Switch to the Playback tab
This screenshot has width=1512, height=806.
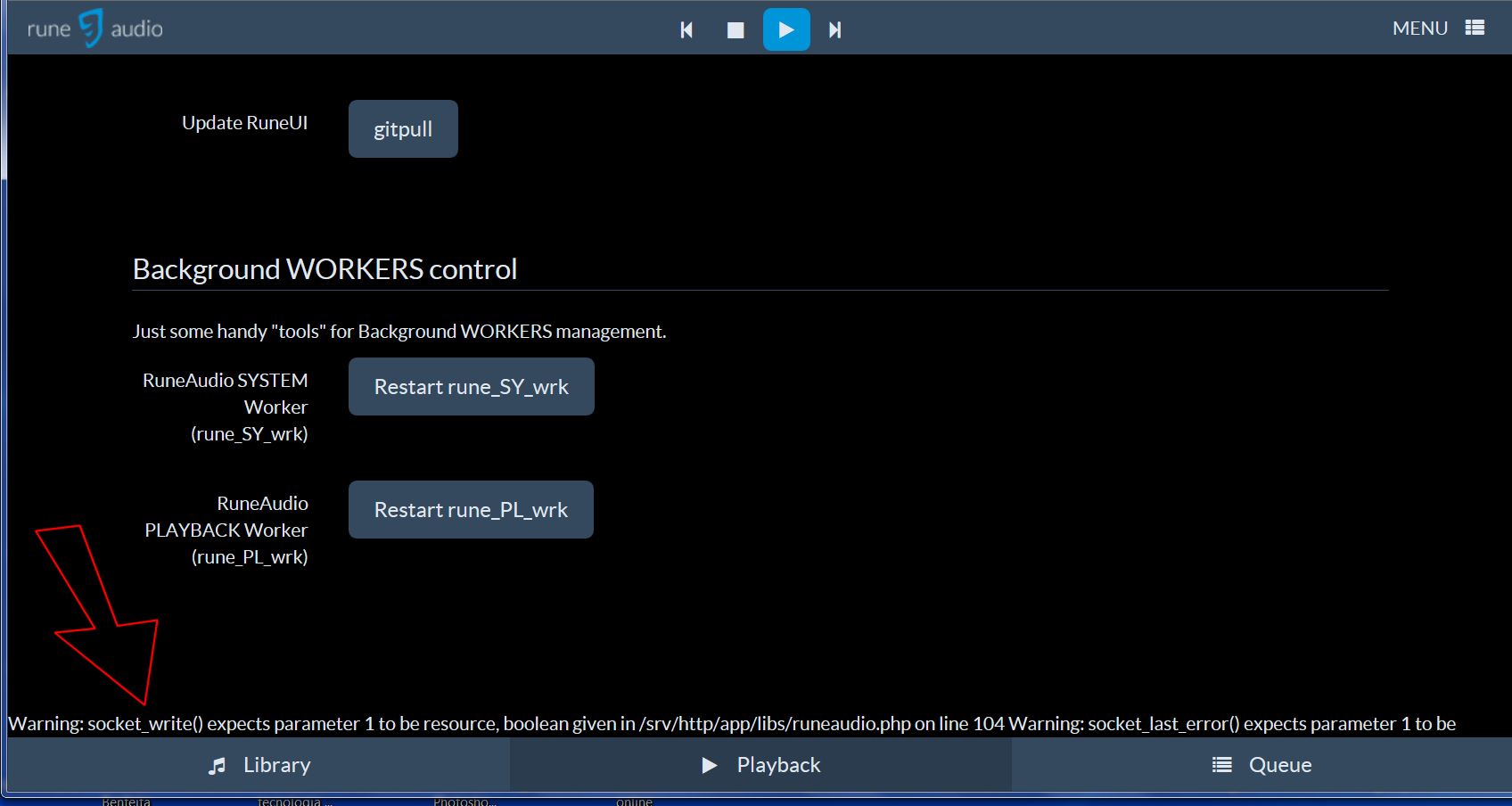pyautogui.click(x=760, y=765)
